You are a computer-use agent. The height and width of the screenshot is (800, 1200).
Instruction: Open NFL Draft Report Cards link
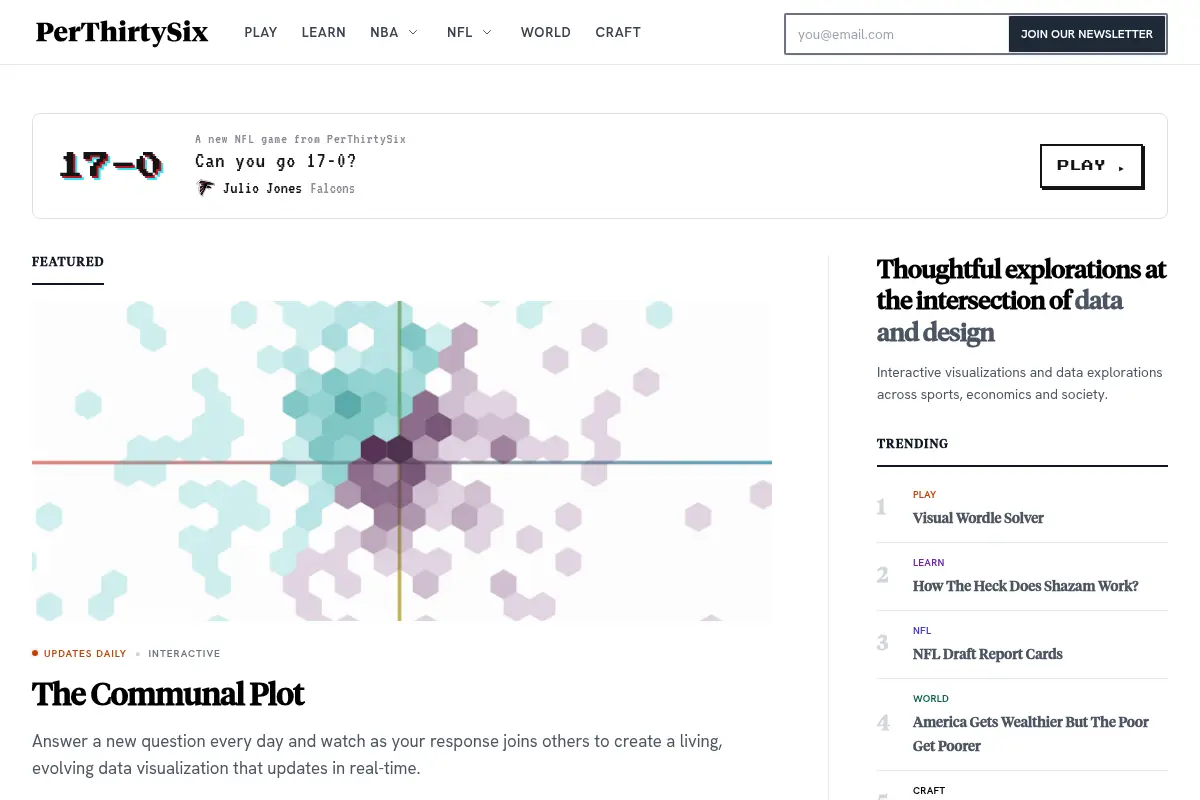coord(988,654)
